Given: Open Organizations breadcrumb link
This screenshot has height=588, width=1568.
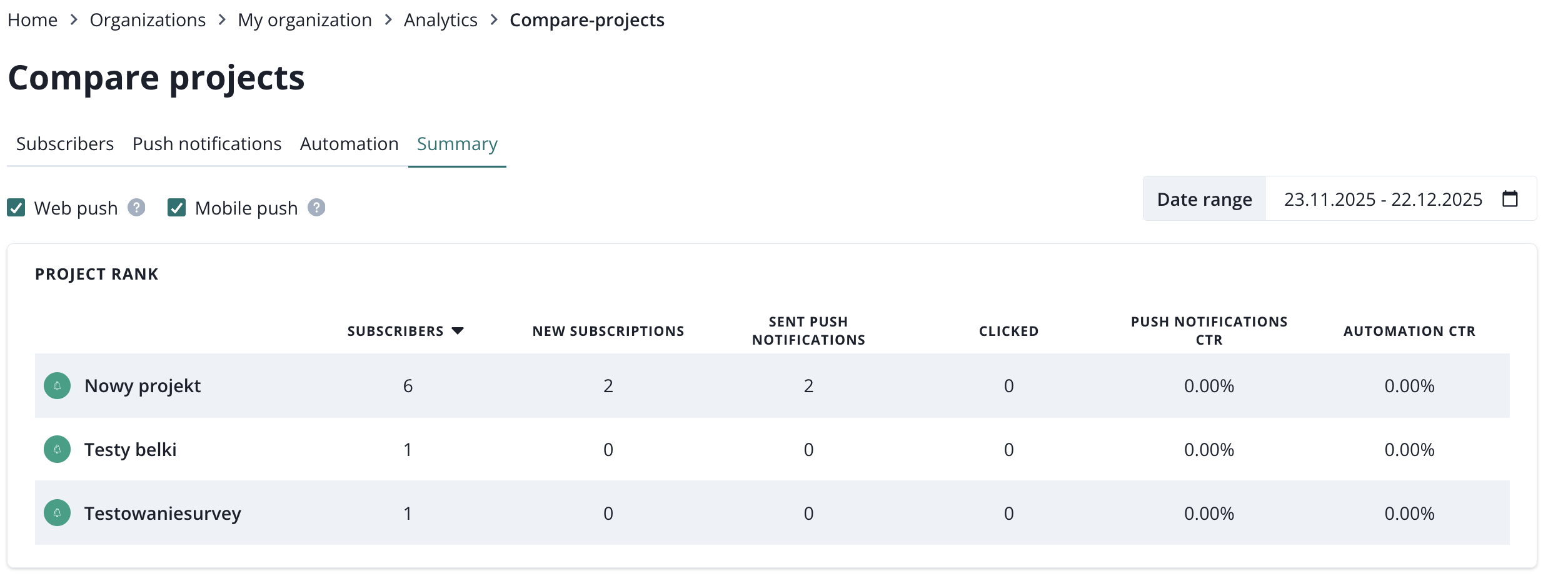Looking at the screenshot, I should pyautogui.click(x=148, y=20).
